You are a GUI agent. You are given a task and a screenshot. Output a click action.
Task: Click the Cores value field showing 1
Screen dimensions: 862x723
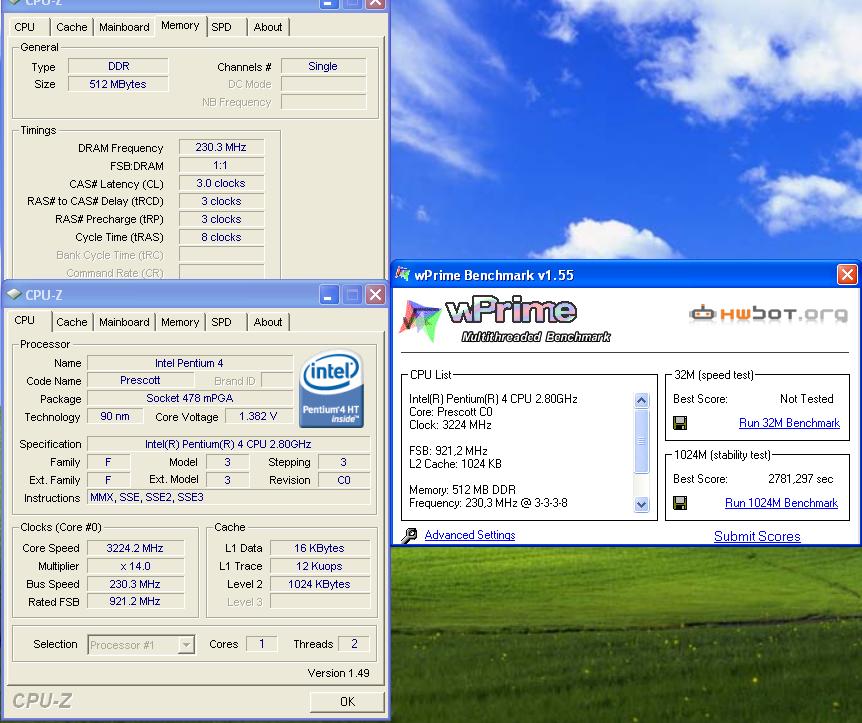coord(262,644)
